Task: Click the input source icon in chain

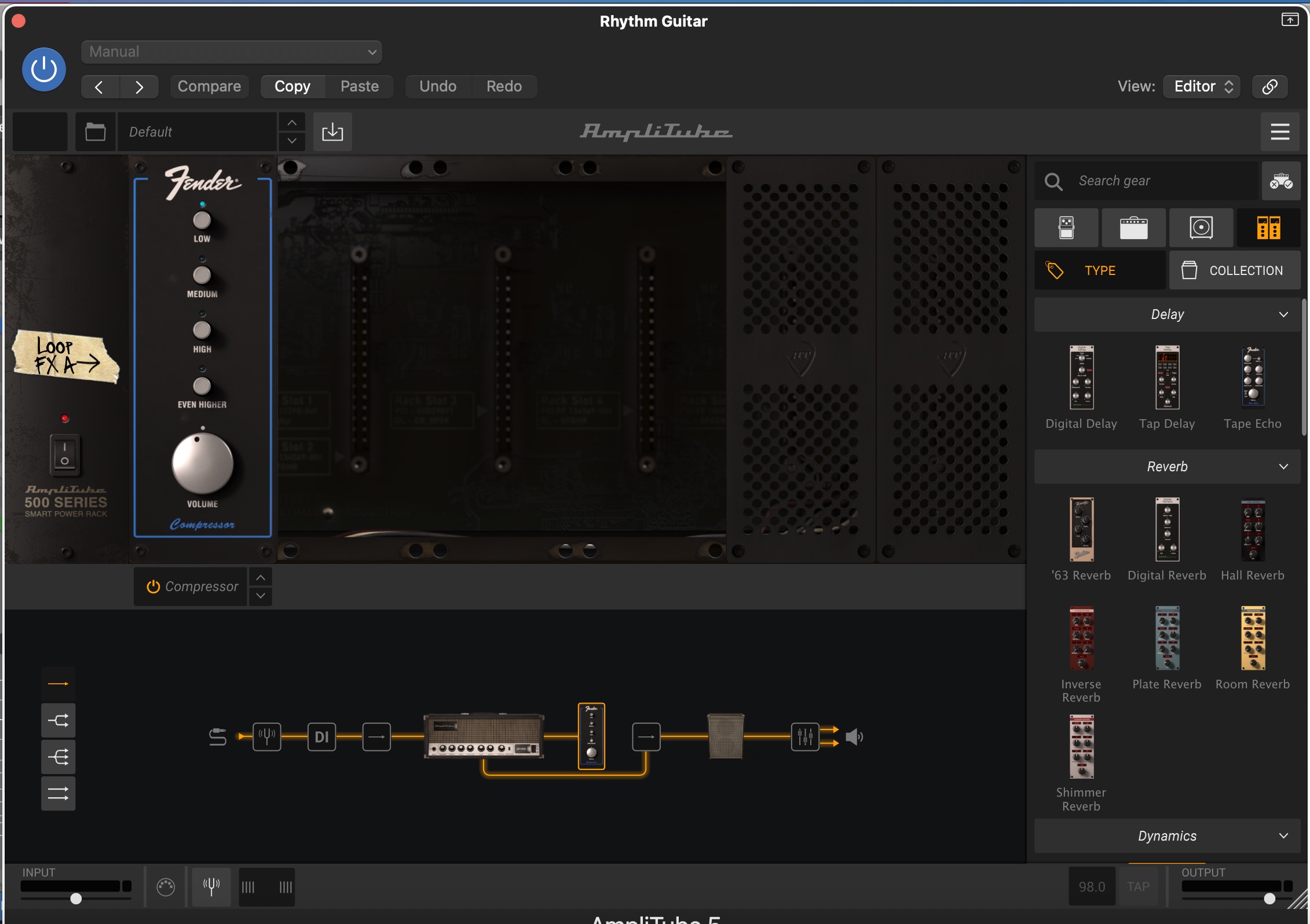Action: [218, 738]
